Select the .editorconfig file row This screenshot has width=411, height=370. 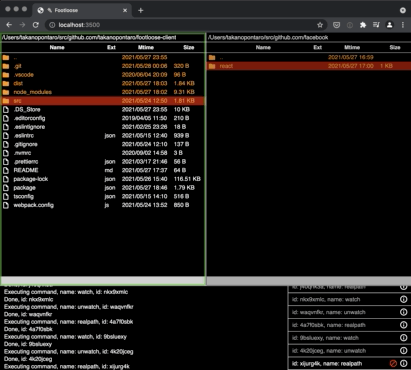coord(103,118)
